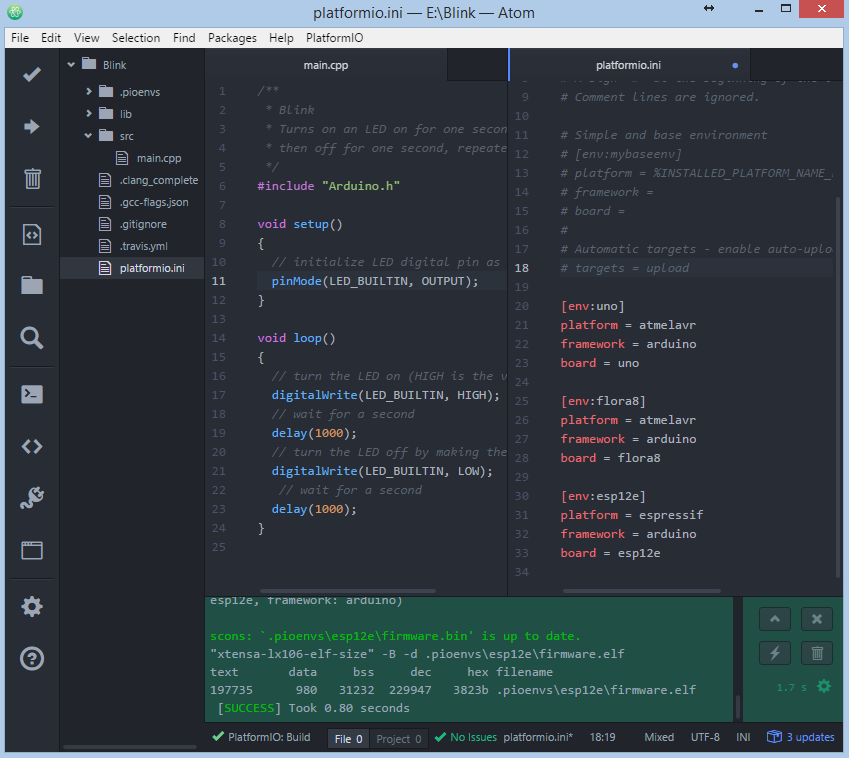Screen dimensions: 849x758
Task: Click the open folder icon in toolbar
Action: [32, 285]
